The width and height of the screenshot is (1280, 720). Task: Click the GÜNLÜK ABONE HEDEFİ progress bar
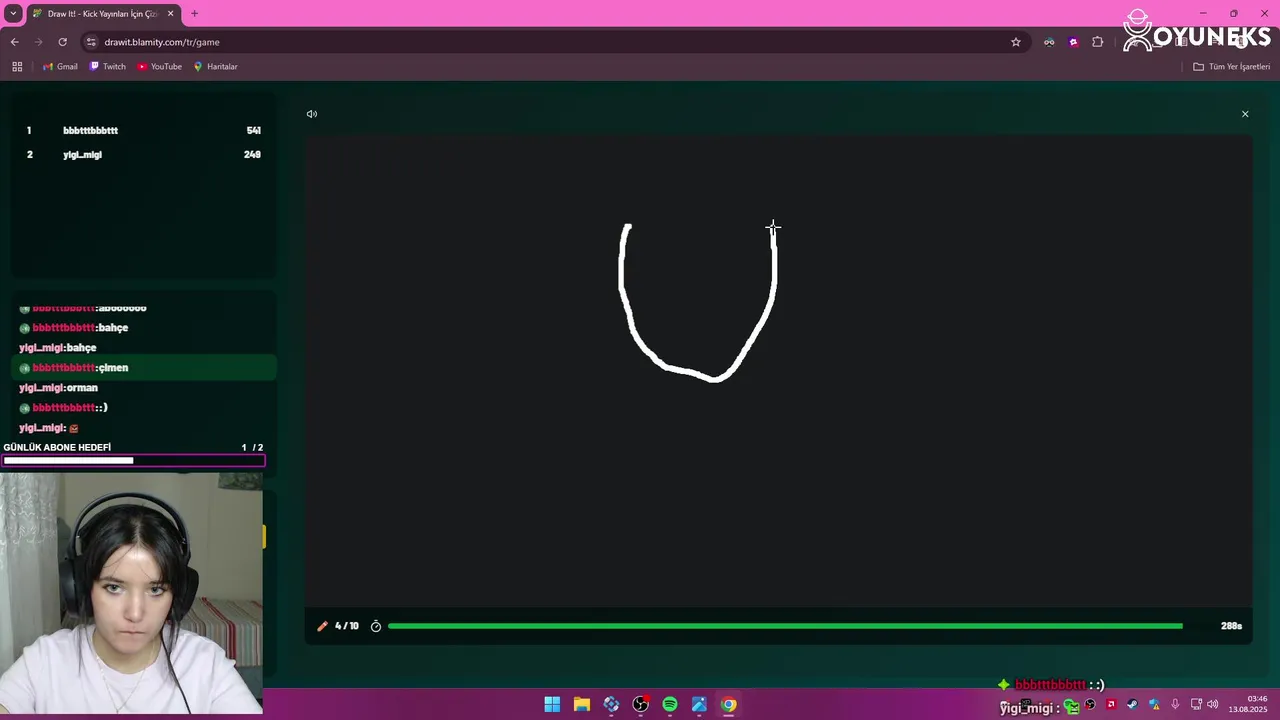click(x=134, y=461)
